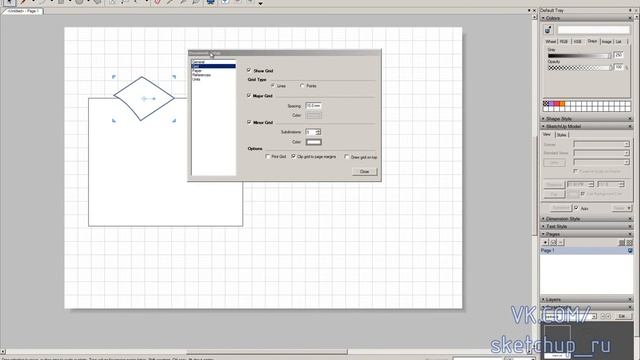640x360 pixels.
Task: Toggle the Major Grid checkbox
Action: (249, 96)
